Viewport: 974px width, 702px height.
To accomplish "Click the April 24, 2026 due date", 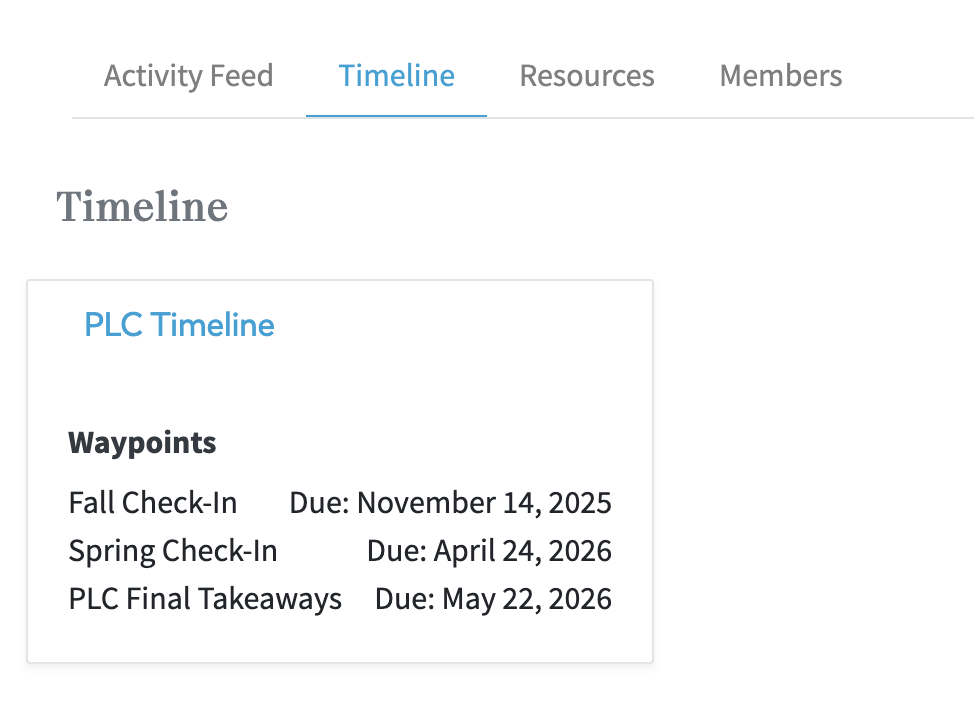I will 525,550.
